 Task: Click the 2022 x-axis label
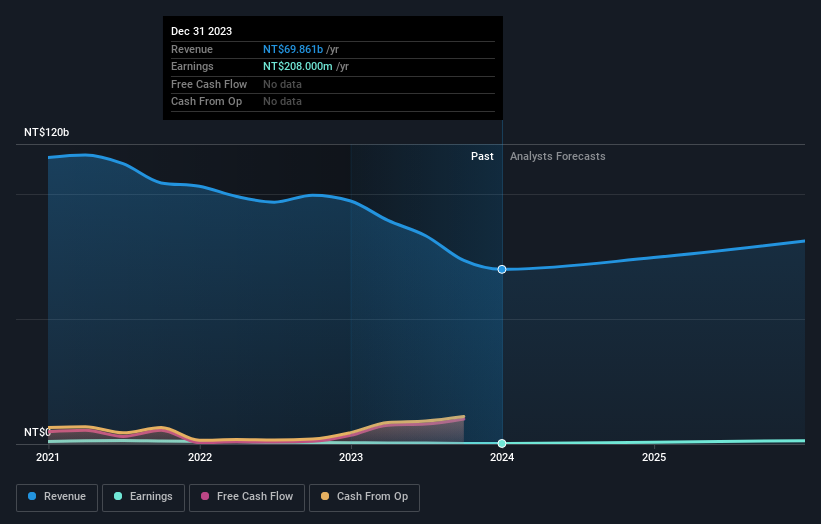(200, 457)
